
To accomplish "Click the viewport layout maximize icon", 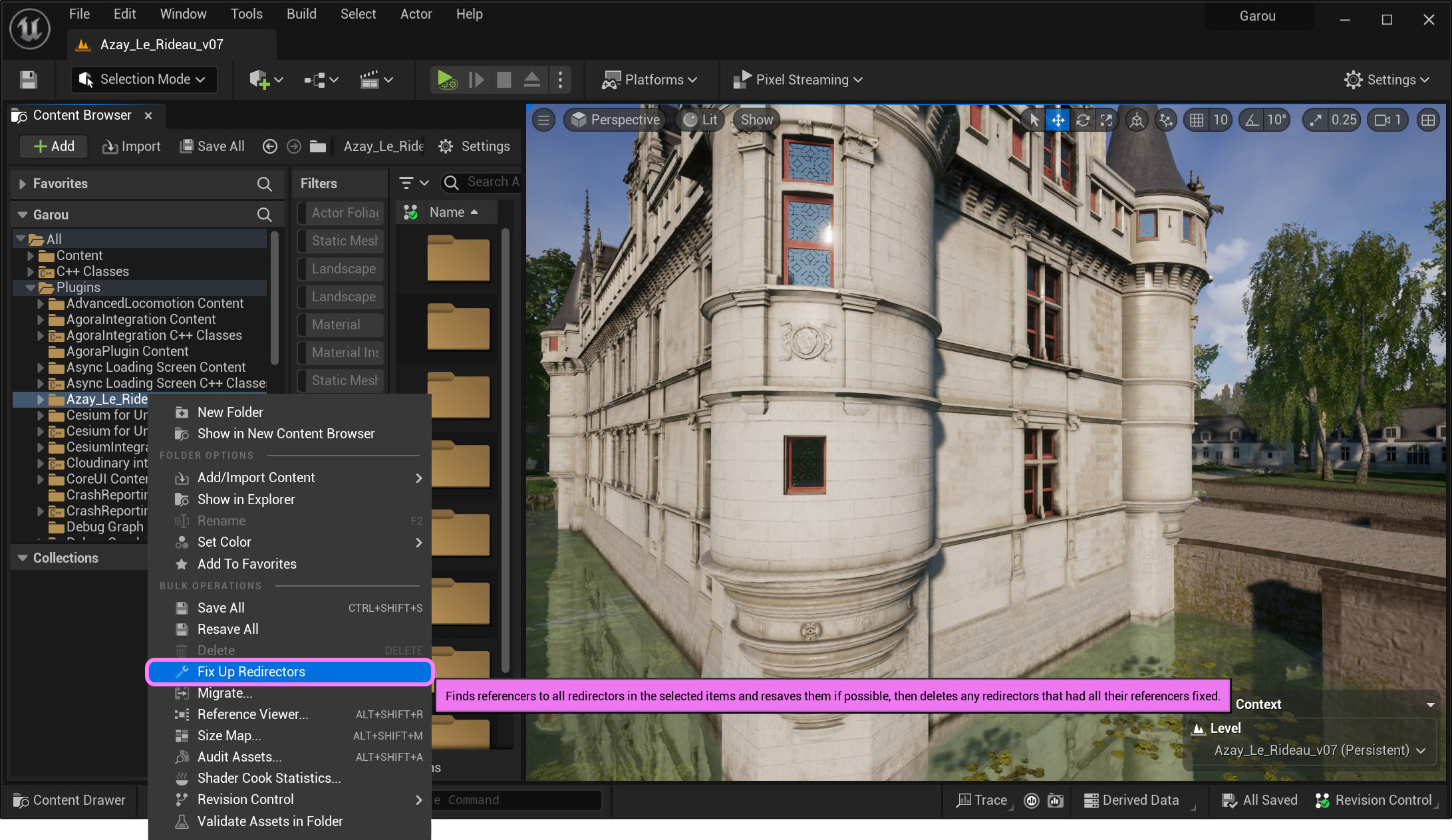I will tap(1428, 120).
